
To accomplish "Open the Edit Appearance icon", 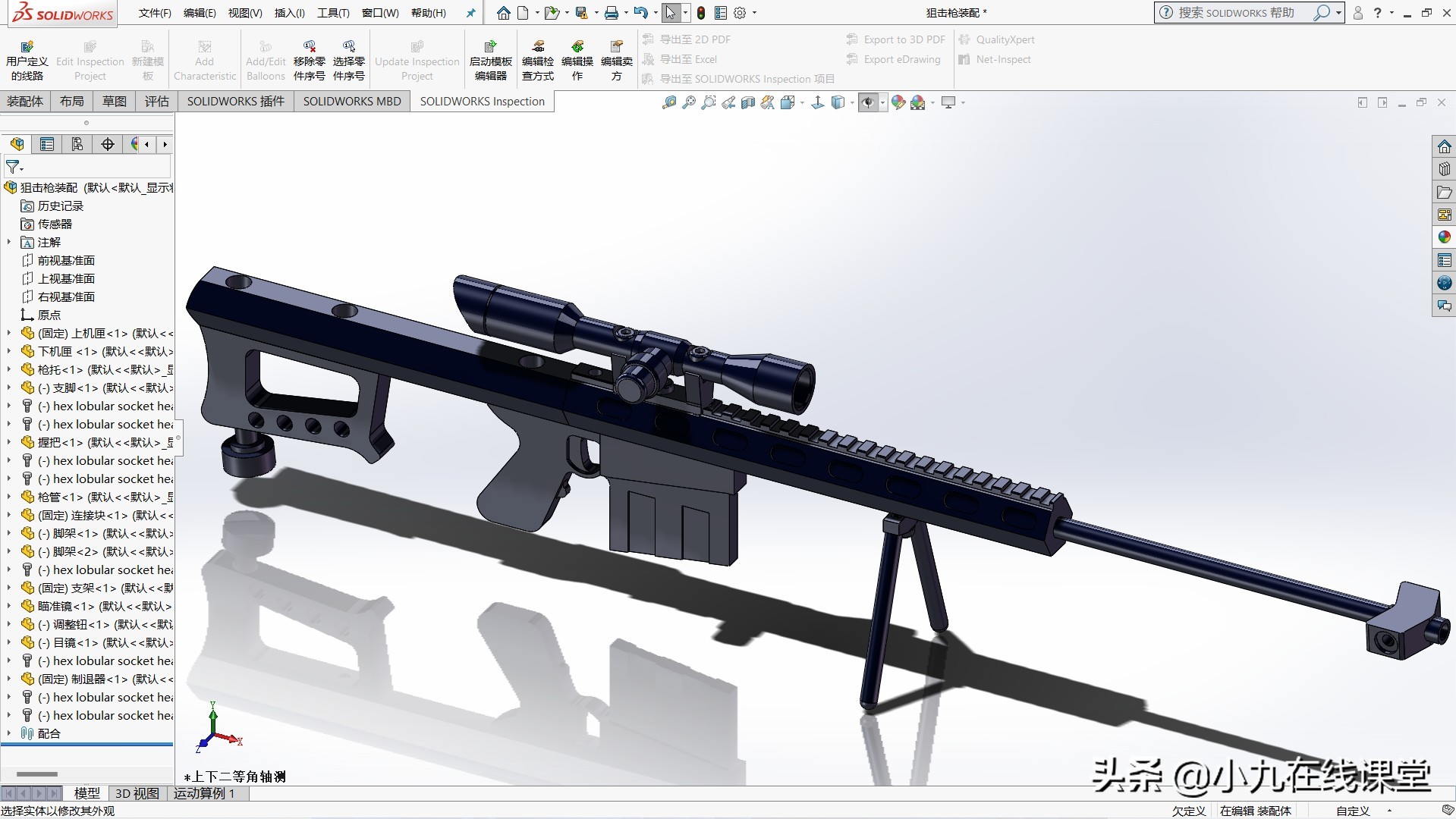I will click(898, 102).
